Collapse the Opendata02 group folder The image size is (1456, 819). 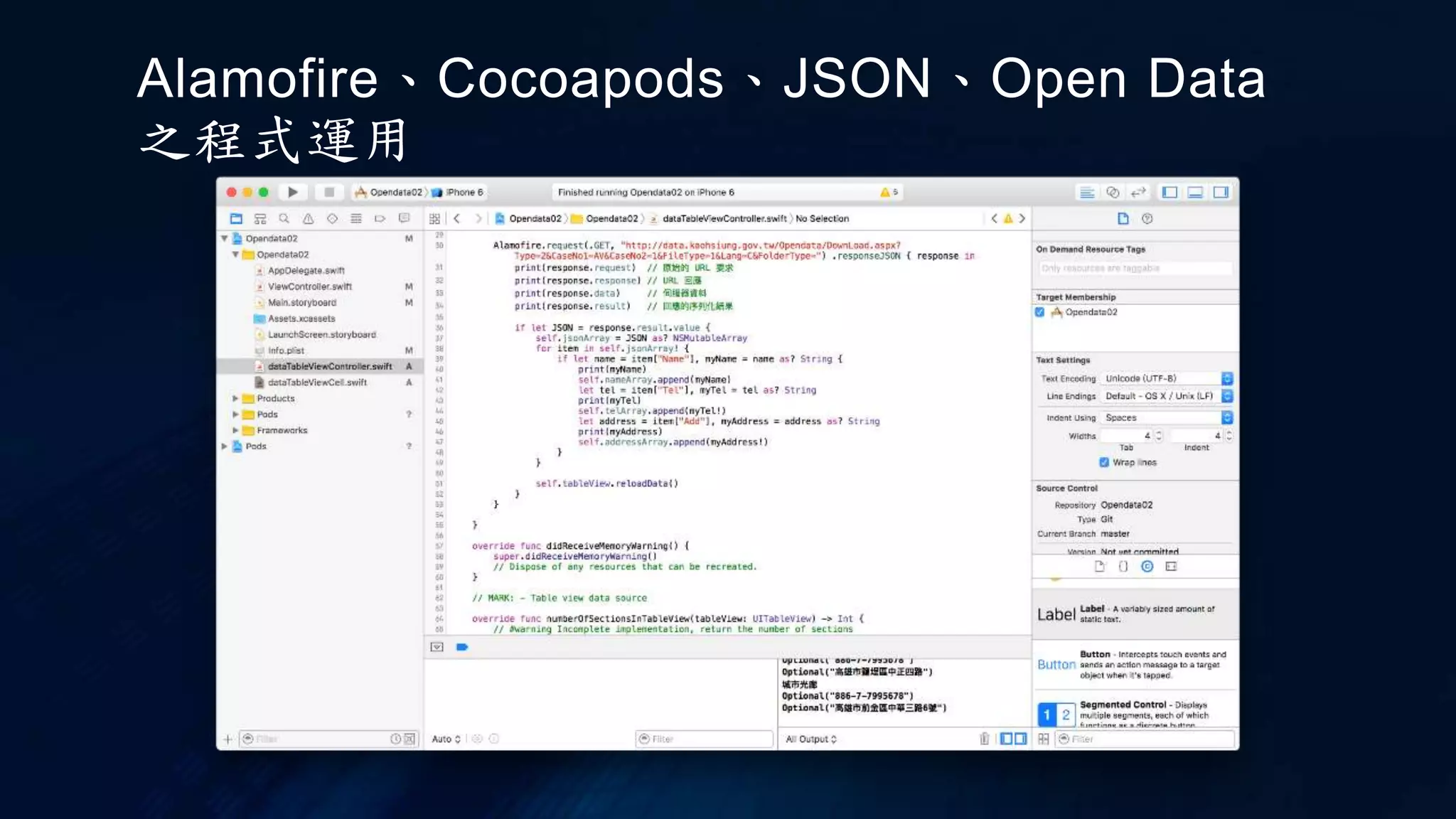[235, 255]
